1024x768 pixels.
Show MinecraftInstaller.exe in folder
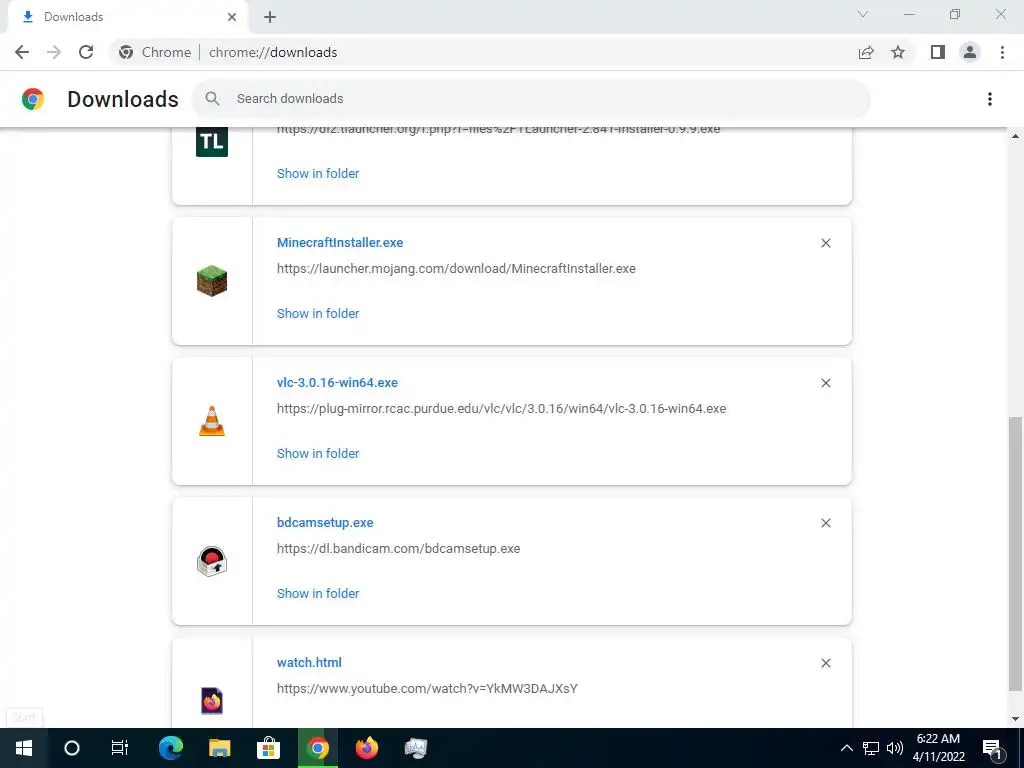click(x=318, y=313)
